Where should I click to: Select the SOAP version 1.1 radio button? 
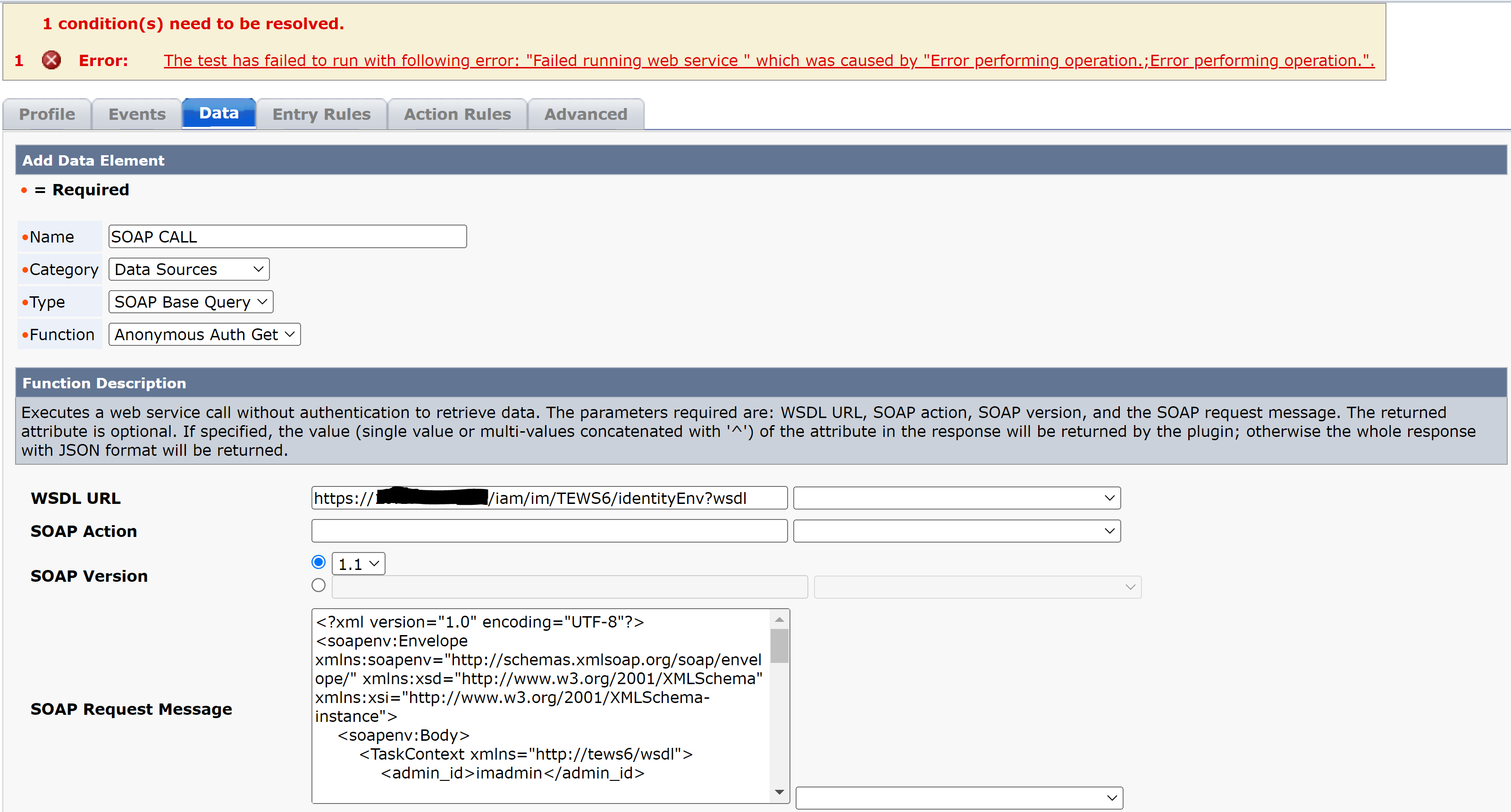(x=319, y=562)
